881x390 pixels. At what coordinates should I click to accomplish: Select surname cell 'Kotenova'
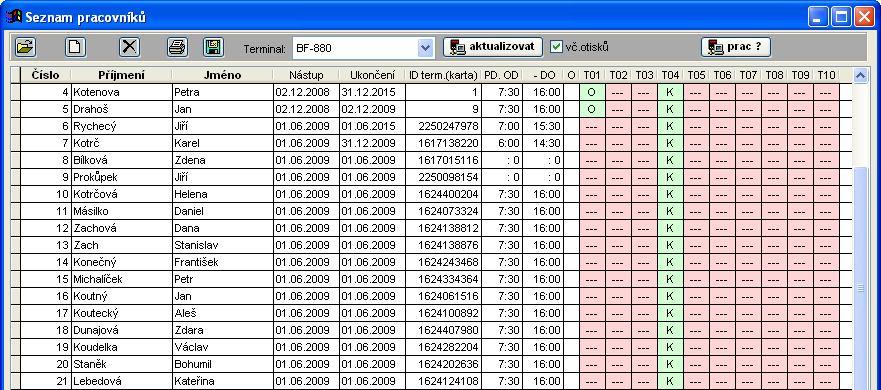coord(121,92)
